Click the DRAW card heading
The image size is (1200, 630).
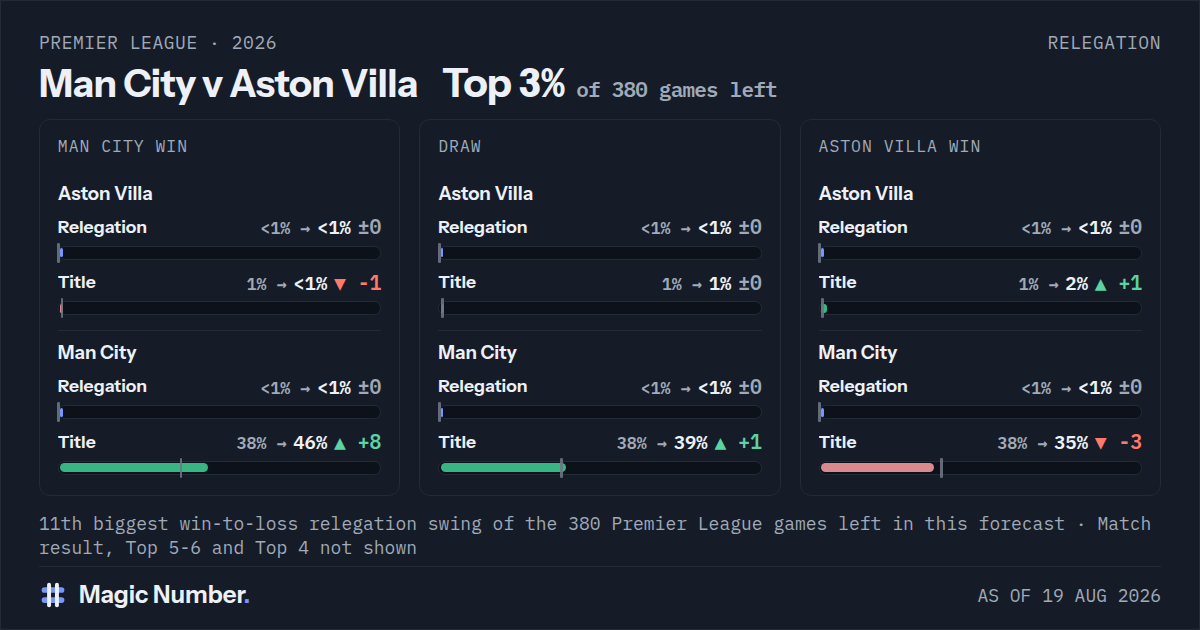click(x=460, y=146)
